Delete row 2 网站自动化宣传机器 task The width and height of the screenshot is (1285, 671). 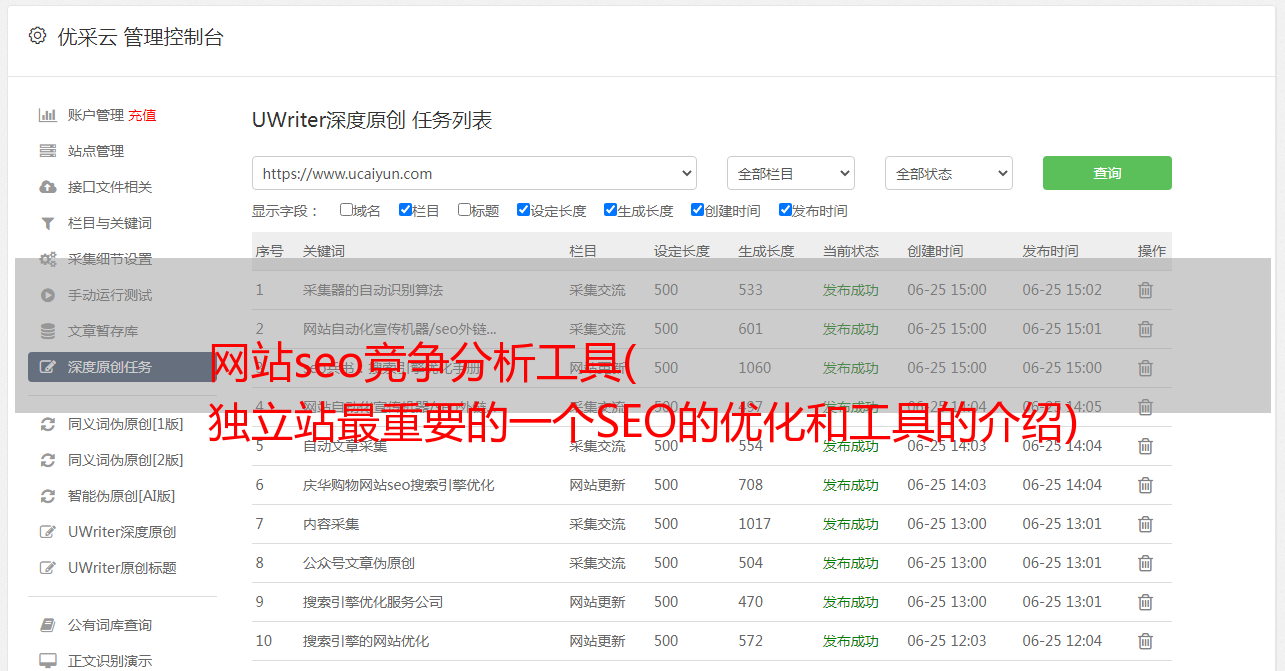(x=1145, y=329)
